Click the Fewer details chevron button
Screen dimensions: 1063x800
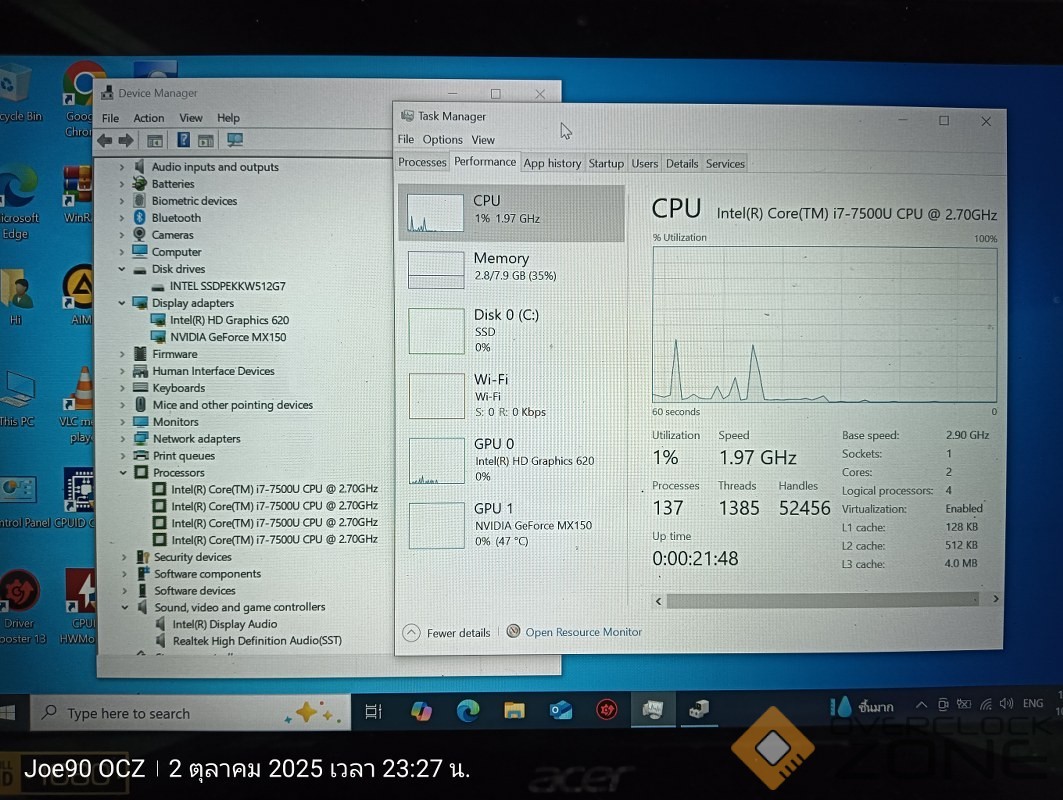pos(412,633)
